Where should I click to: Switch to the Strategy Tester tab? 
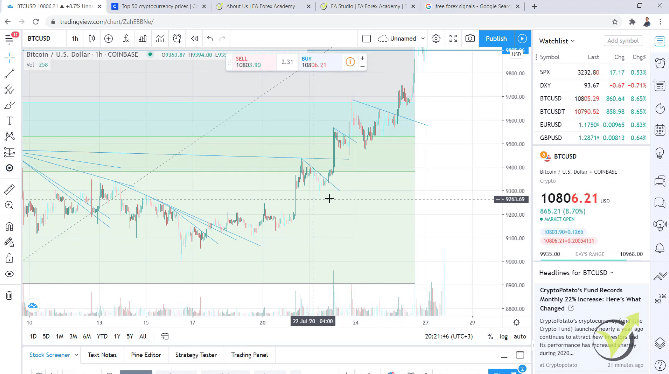point(196,355)
